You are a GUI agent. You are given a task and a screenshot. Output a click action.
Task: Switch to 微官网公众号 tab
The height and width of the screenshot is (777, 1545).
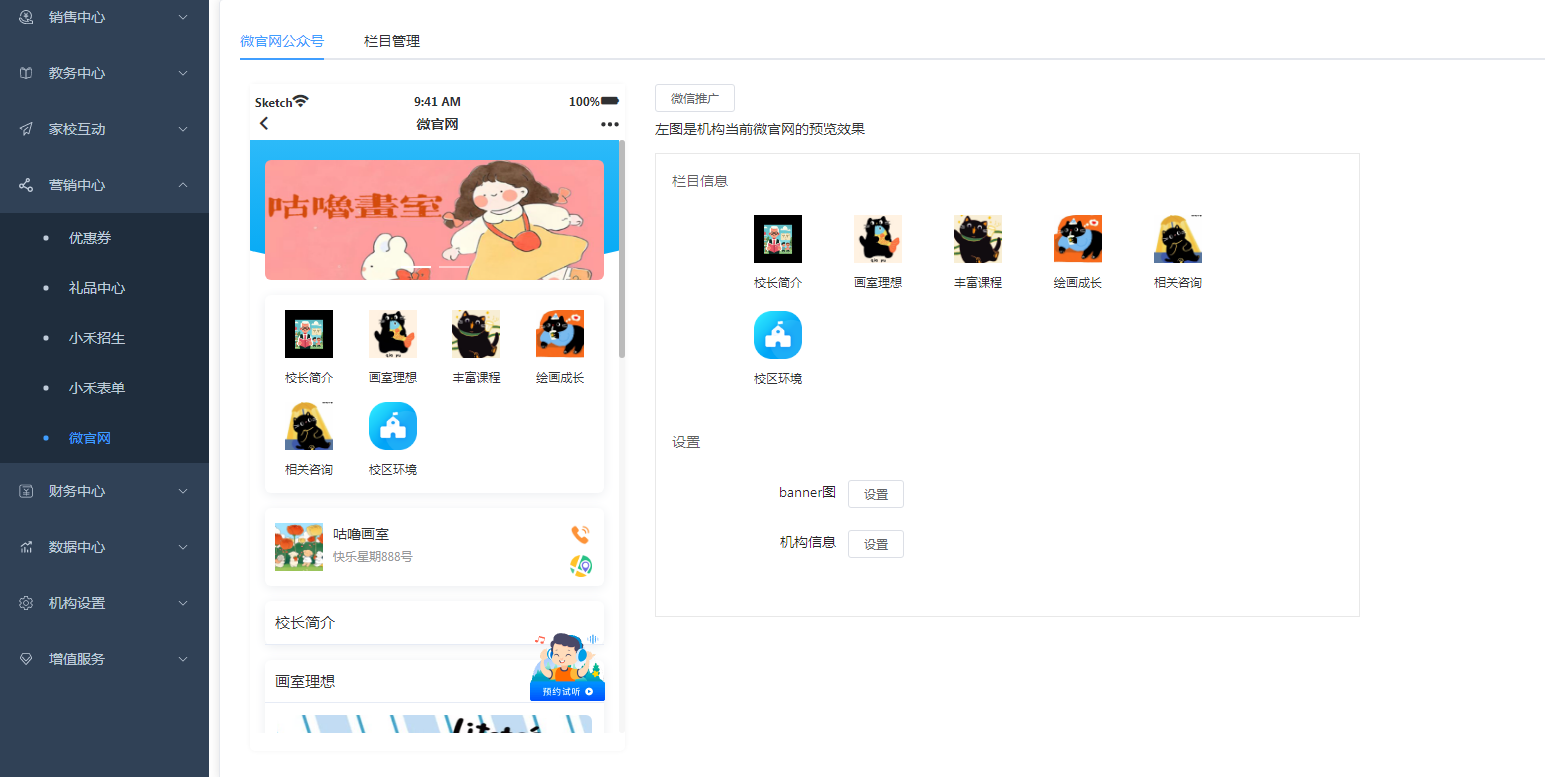(x=282, y=41)
